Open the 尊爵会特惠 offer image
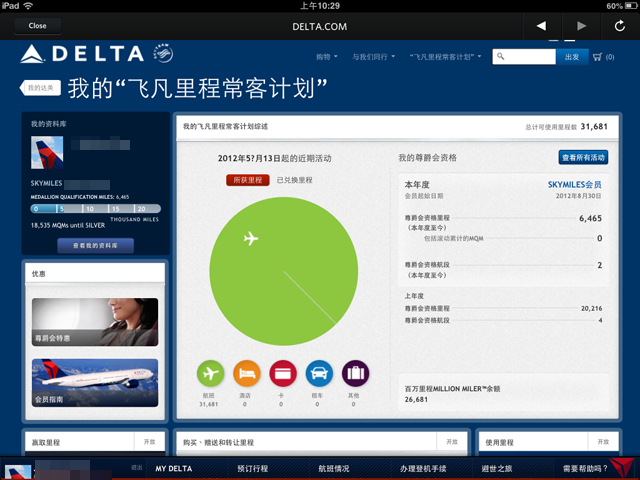 click(x=95, y=322)
